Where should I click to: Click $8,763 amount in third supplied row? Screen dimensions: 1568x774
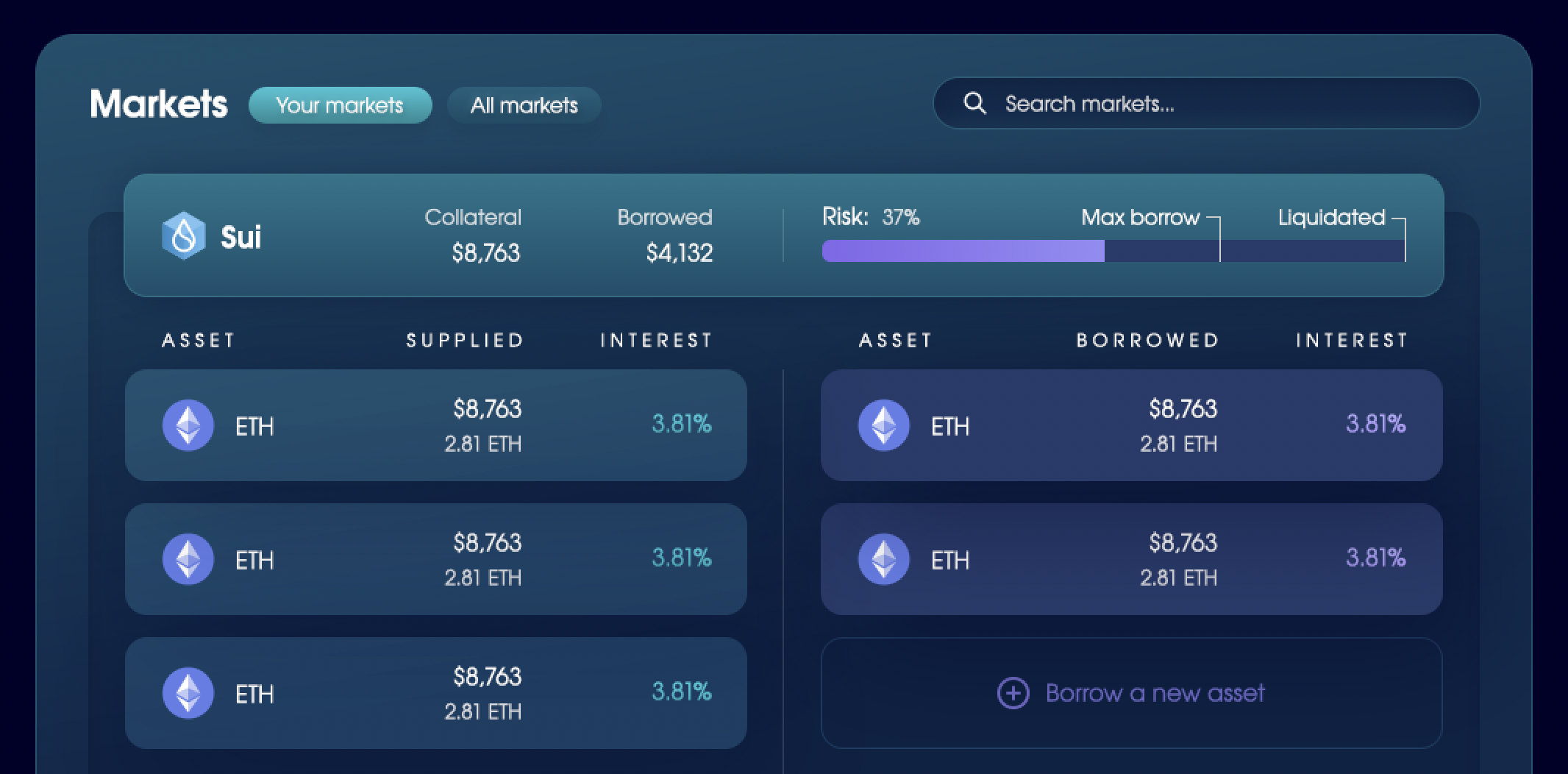pyautogui.click(x=487, y=677)
